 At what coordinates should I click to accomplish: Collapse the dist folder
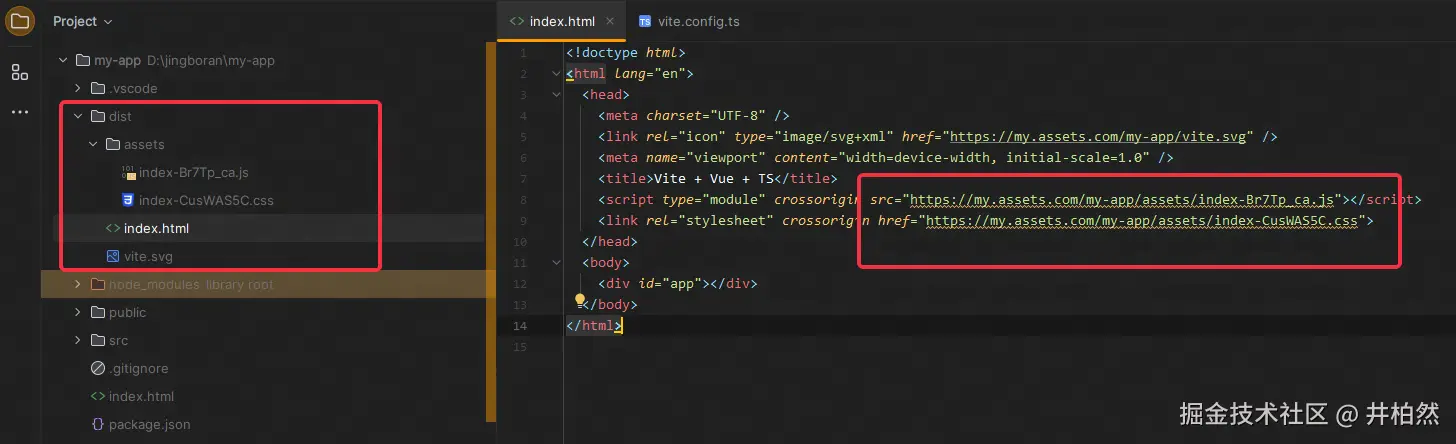(78, 116)
